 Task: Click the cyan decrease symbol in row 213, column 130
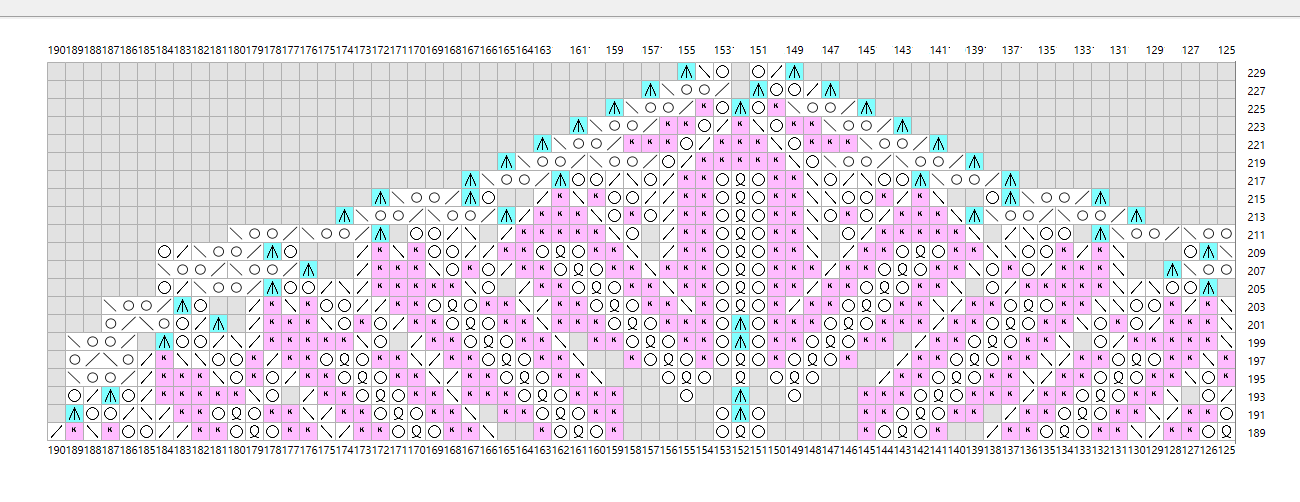click(x=1136, y=216)
